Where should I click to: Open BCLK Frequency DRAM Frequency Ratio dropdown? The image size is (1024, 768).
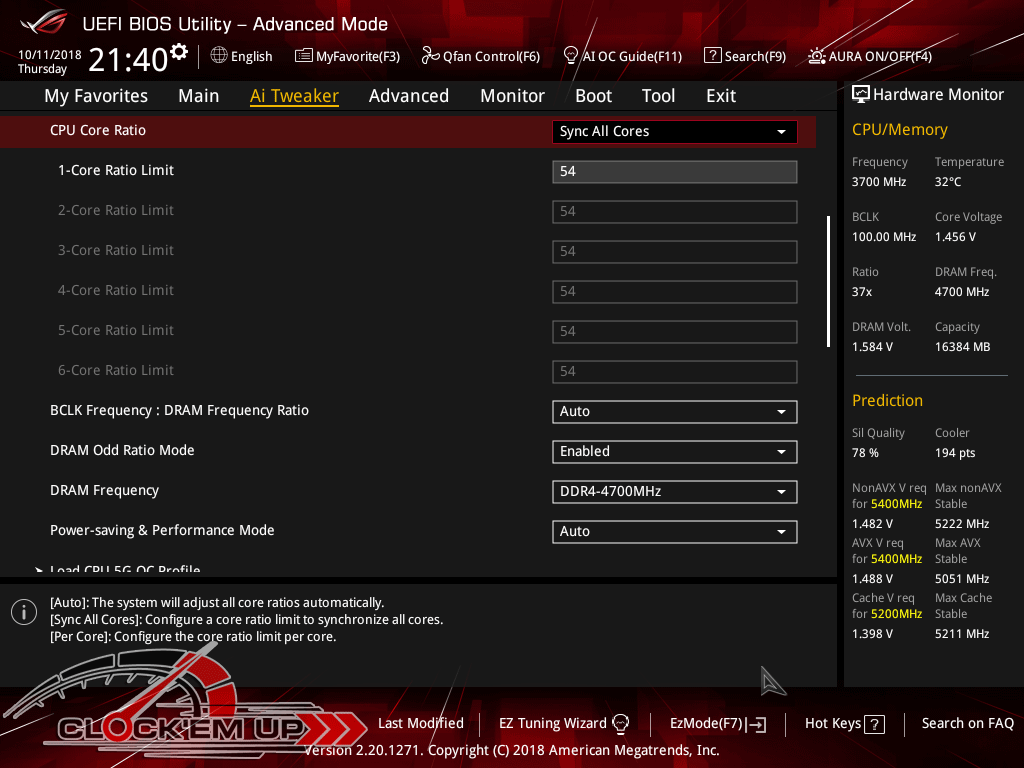click(674, 411)
